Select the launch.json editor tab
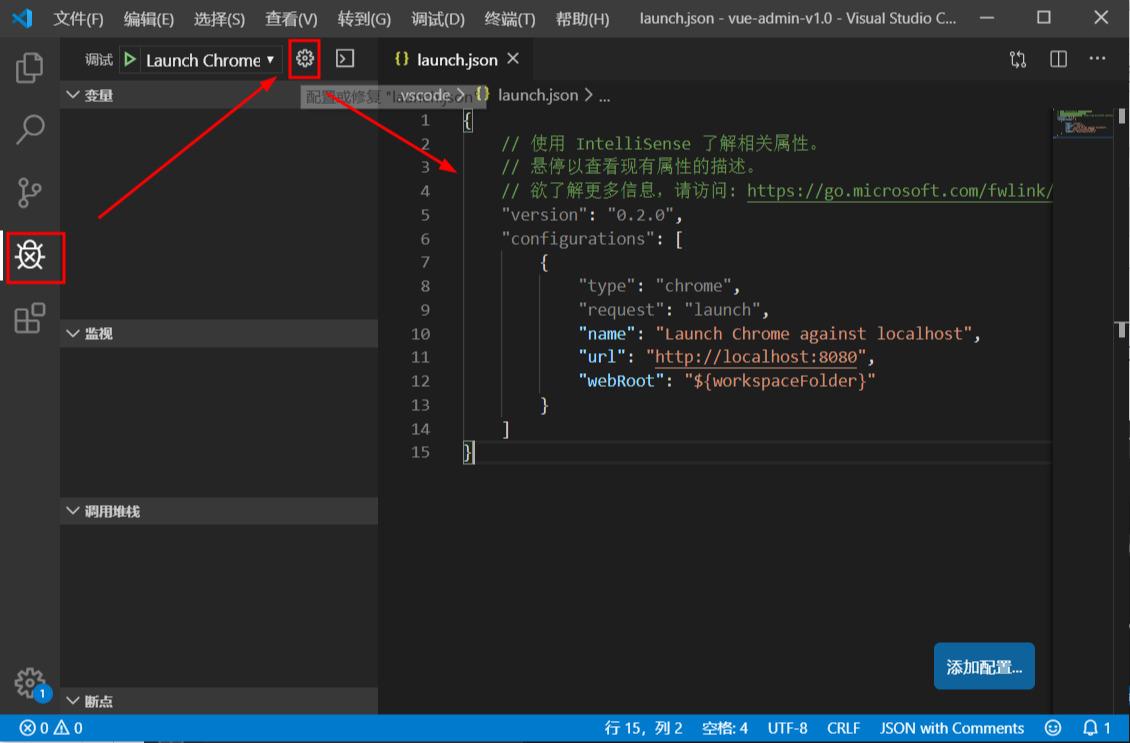 pos(455,59)
